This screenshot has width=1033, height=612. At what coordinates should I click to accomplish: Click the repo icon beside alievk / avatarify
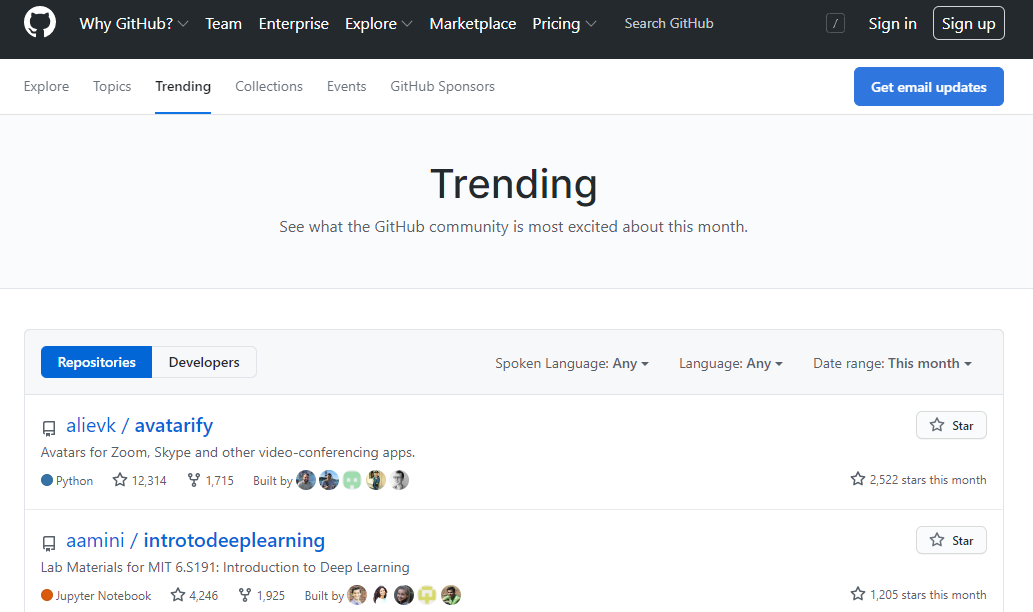[49, 428]
